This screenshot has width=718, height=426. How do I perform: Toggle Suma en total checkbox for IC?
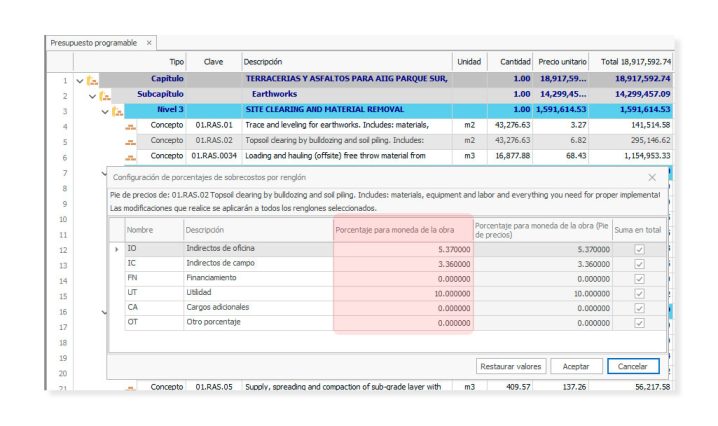point(639,264)
